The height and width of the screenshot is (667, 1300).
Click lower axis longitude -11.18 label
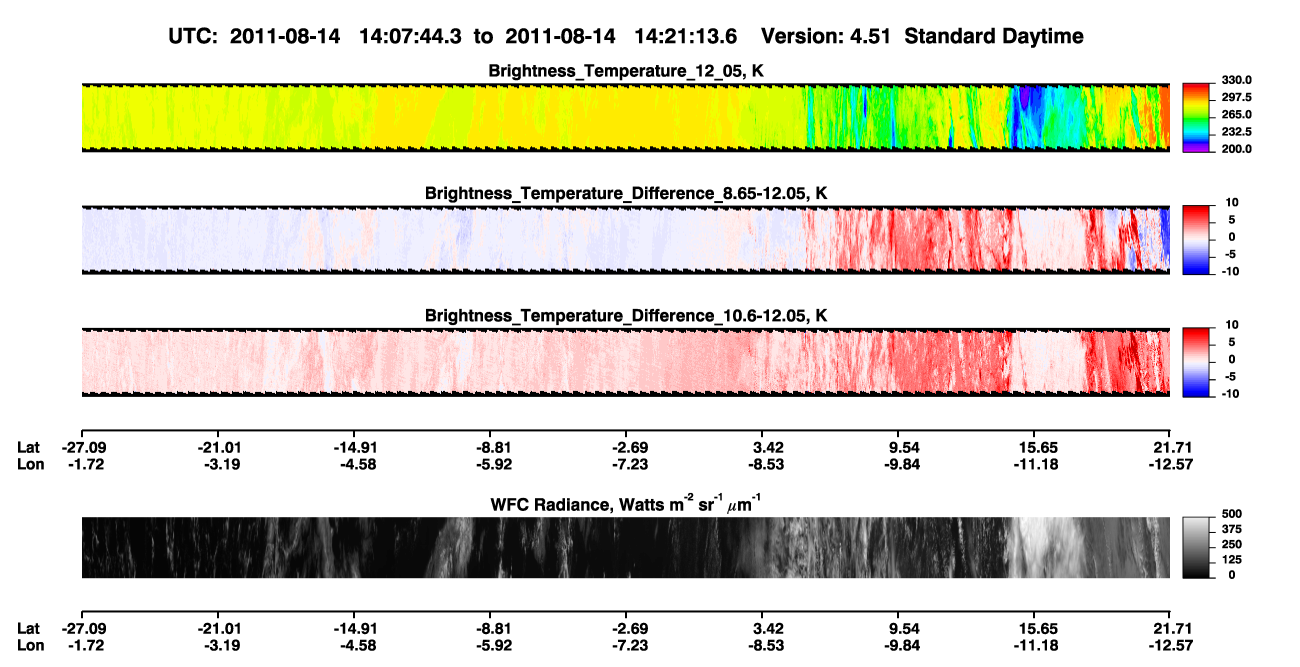click(x=1034, y=644)
